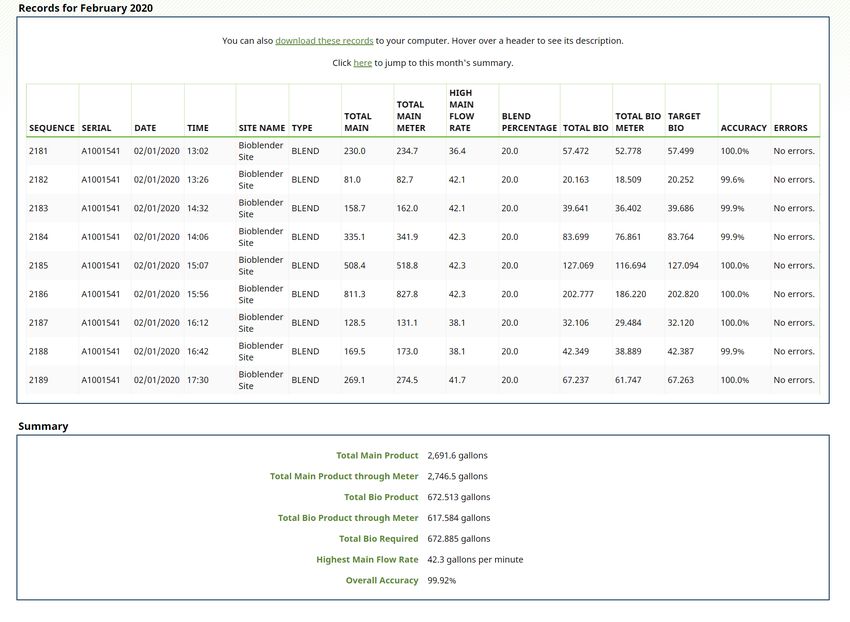The height and width of the screenshot is (622, 850).
Task: Select sequence number 2181
Action: (x=38, y=151)
